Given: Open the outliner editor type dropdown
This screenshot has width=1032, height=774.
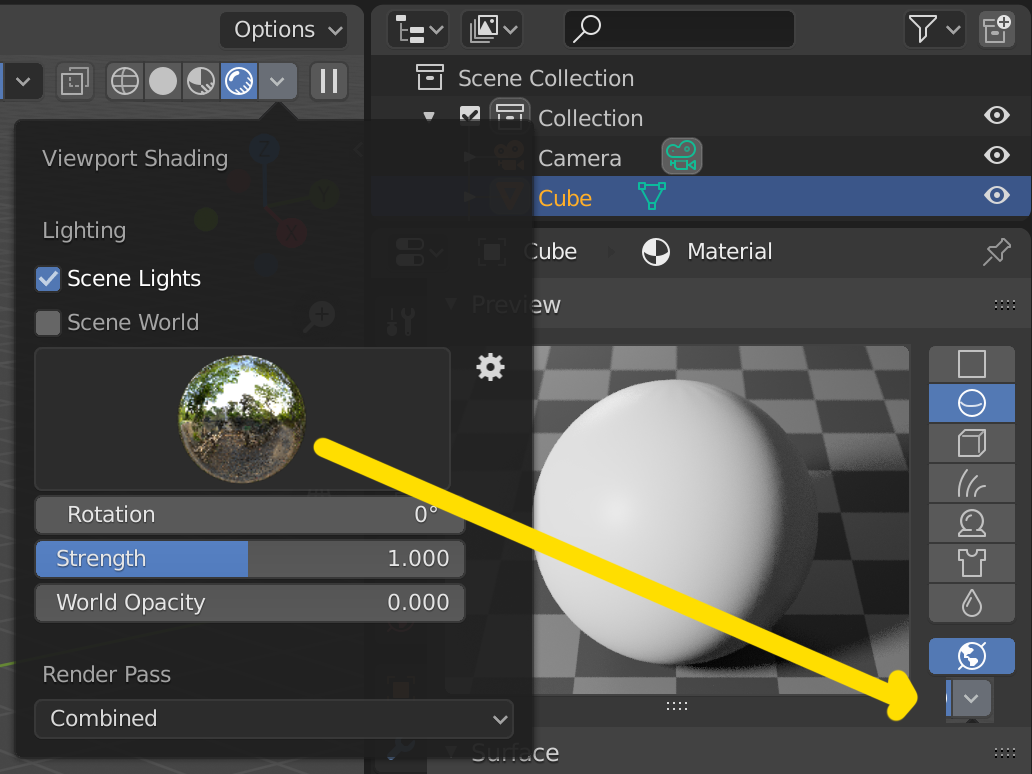Looking at the screenshot, I should [419, 29].
